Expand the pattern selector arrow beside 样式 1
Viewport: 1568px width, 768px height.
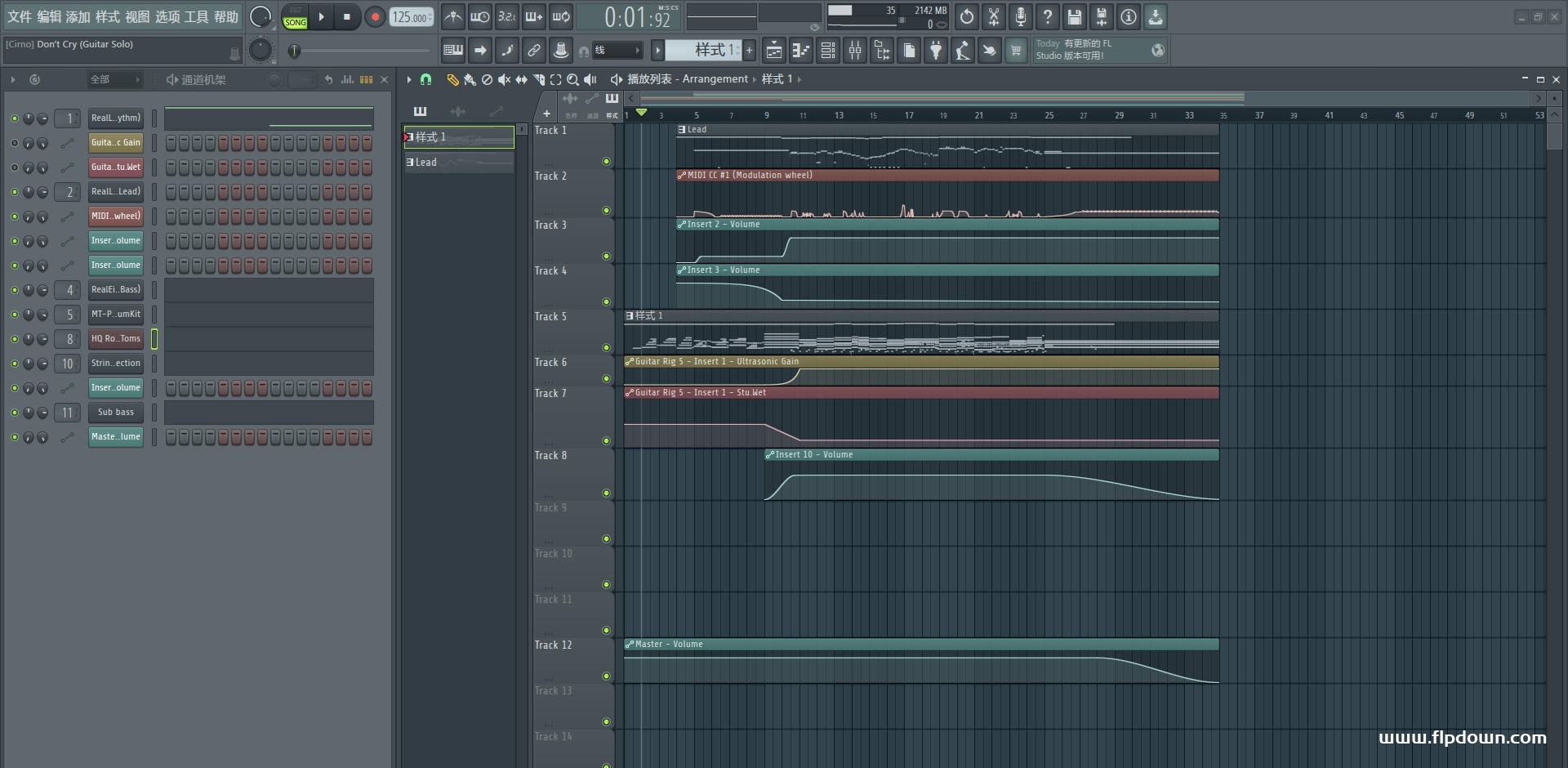[x=657, y=51]
